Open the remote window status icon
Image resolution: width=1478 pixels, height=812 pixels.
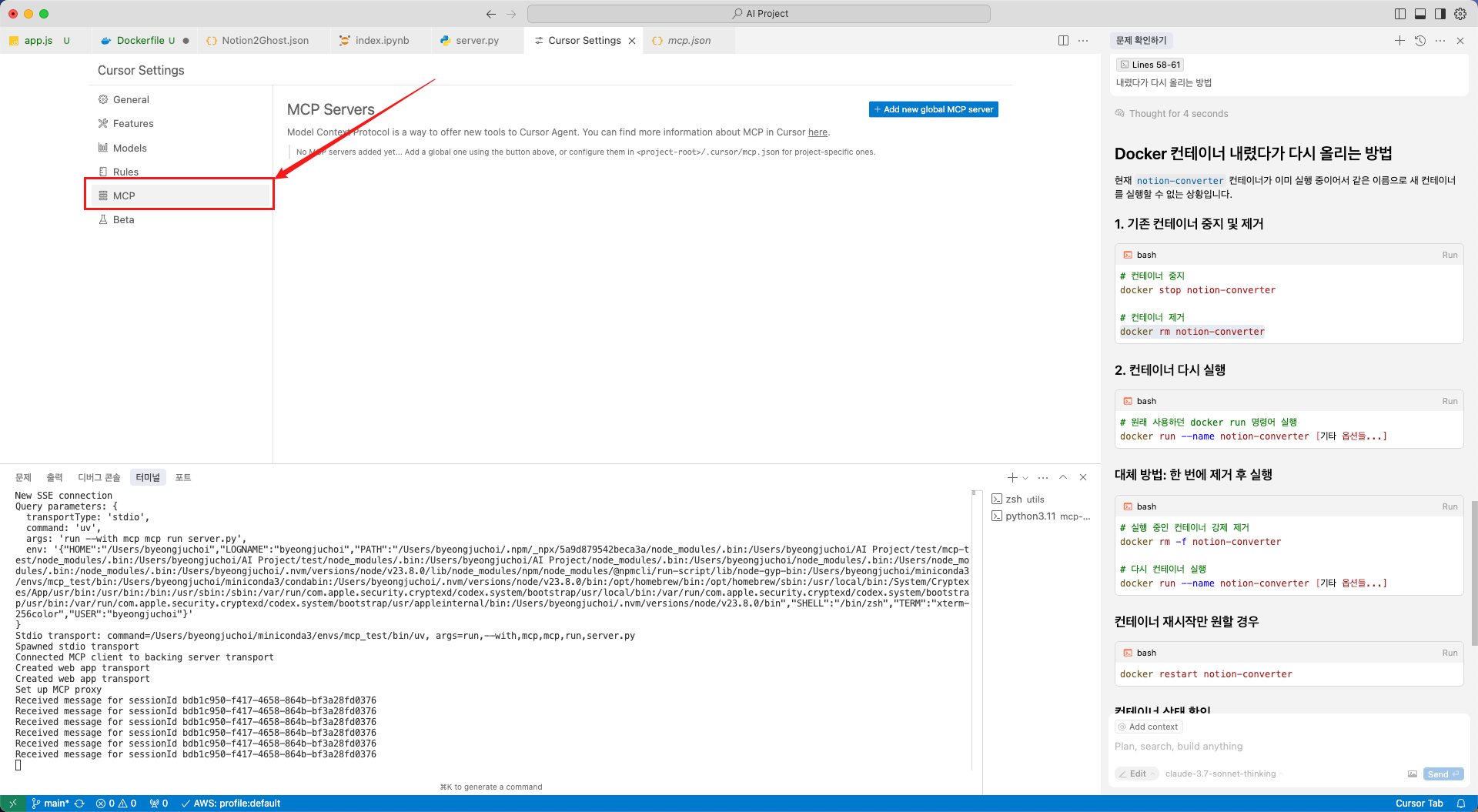(x=13, y=804)
